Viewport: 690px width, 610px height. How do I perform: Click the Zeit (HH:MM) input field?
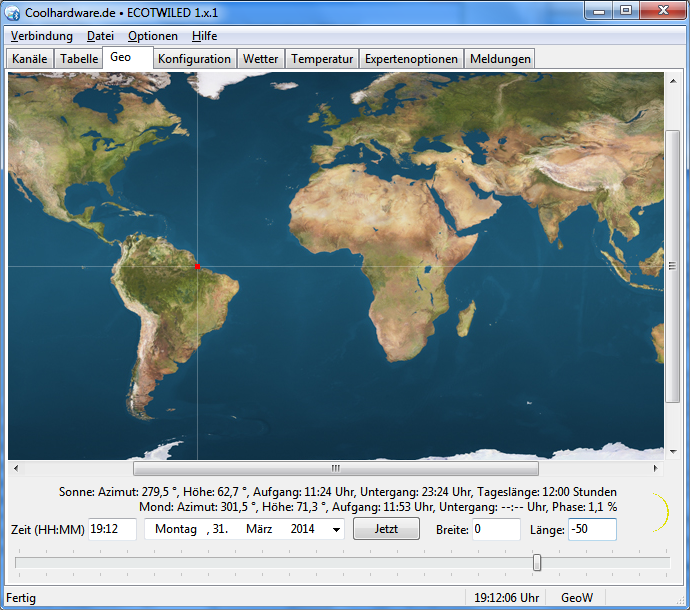[112, 529]
